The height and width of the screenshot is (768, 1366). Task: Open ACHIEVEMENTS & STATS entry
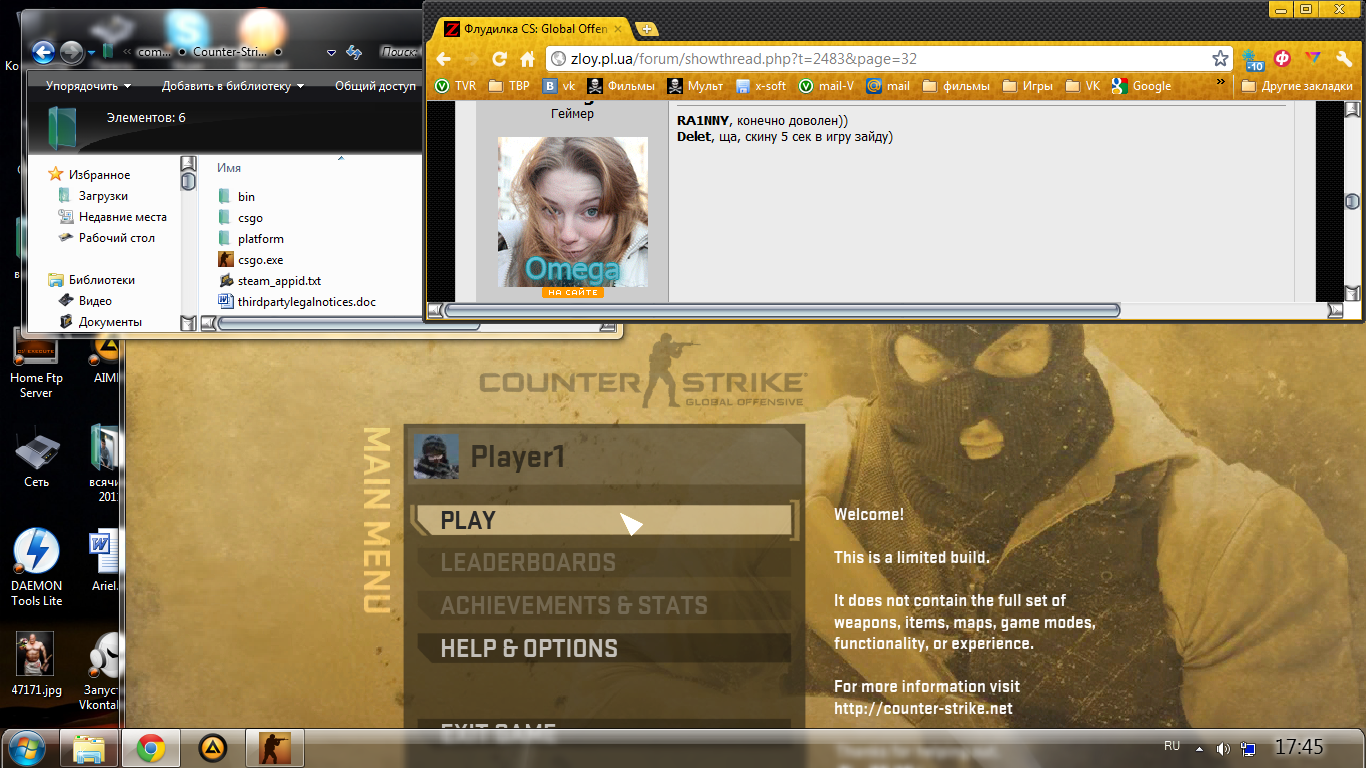click(603, 606)
